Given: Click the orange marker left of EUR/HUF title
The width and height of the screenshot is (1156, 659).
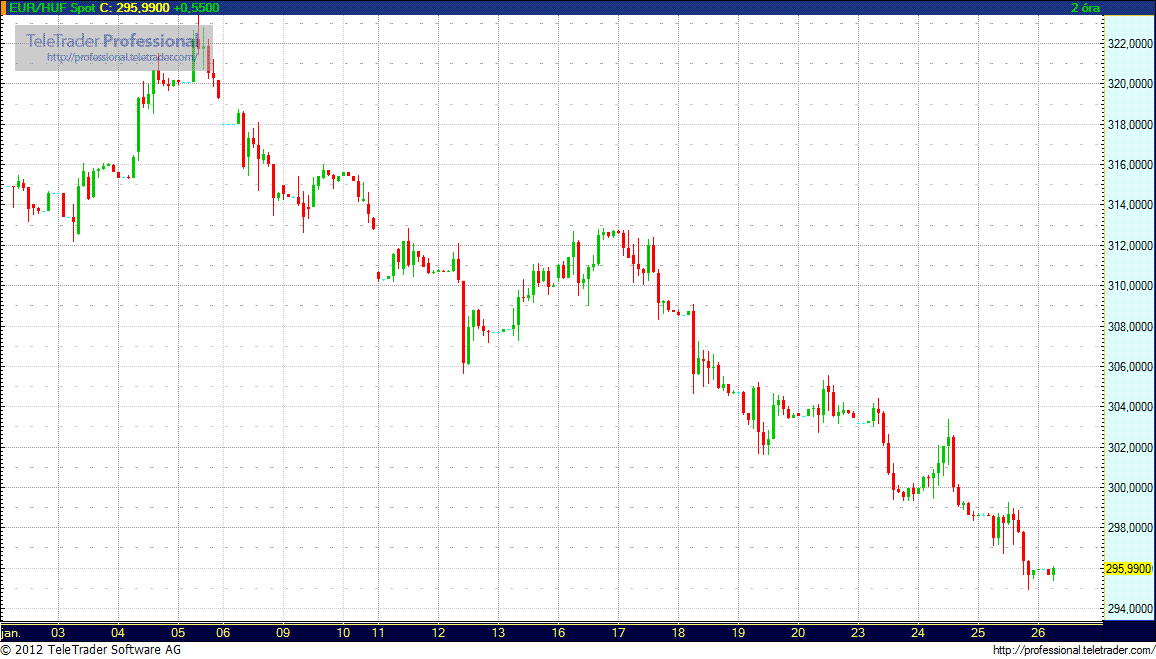Looking at the screenshot, I should pos(3,8).
